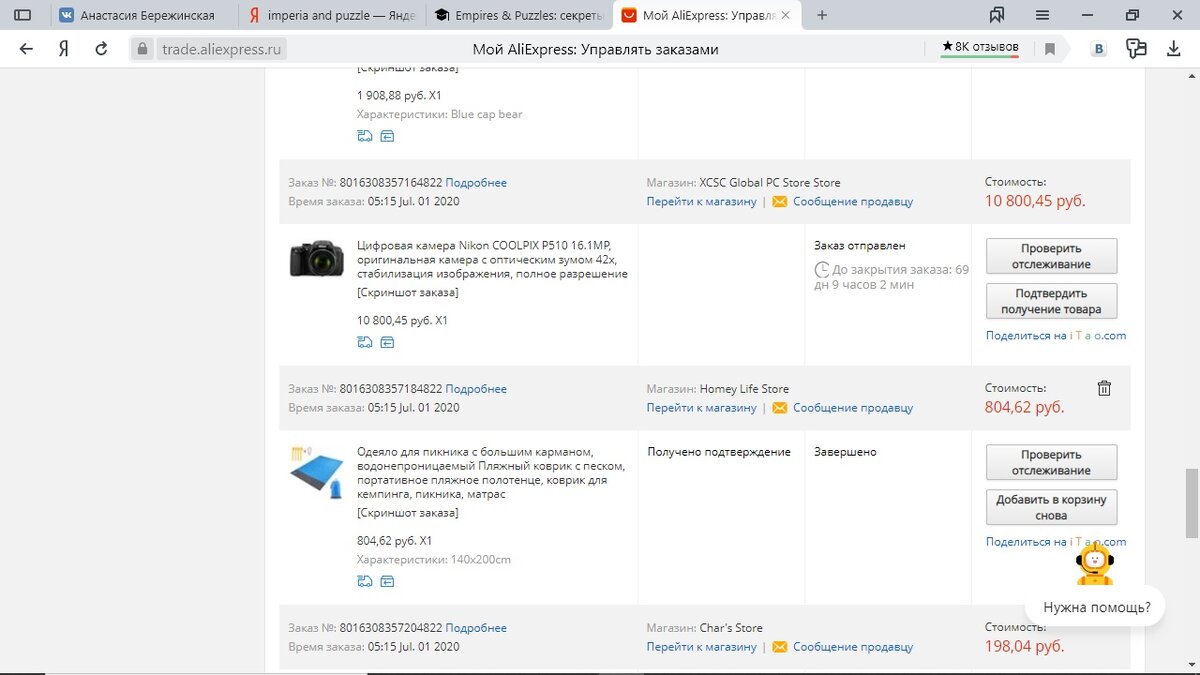Image resolution: width=1200 pixels, height=675 pixels.
Task: Bookmark this page with the flag icon
Action: [1050, 49]
